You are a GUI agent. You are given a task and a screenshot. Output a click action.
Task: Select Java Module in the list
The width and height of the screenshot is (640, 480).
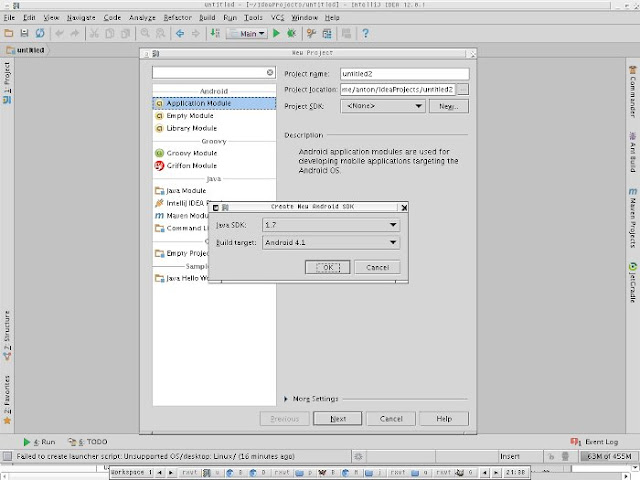tap(214, 191)
